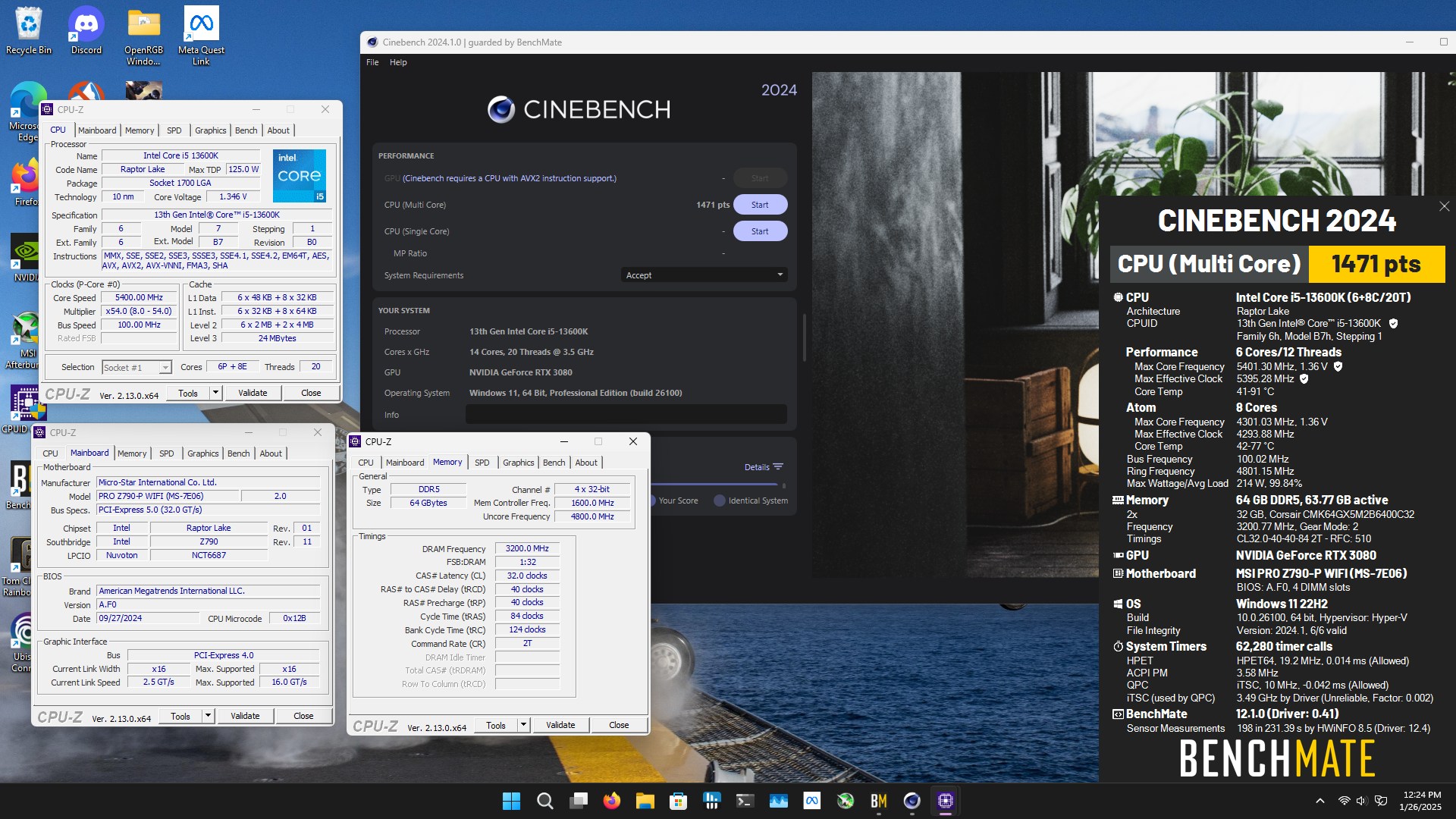Viewport: 1456px width, 819px height.
Task: Open File Explorer from the taskbar
Action: tap(645, 801)
